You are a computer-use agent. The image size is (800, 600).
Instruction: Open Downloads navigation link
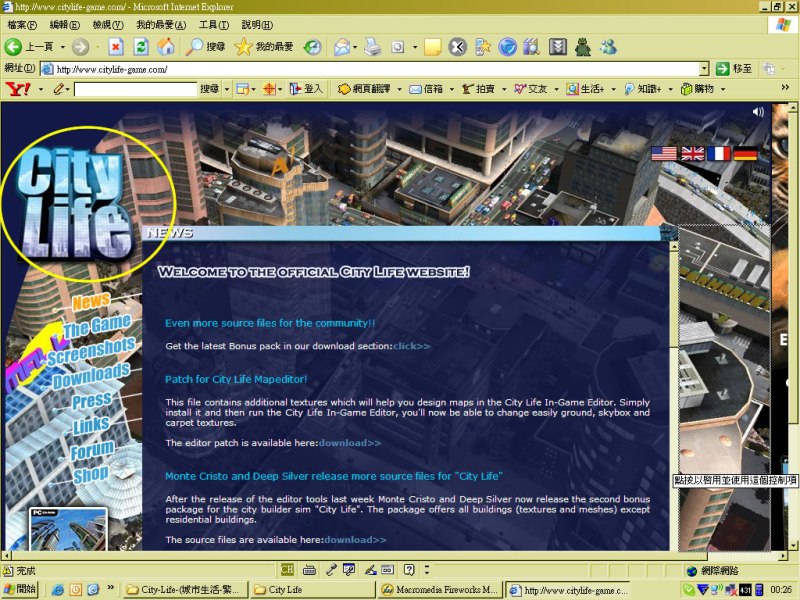(x=91, y=376)
